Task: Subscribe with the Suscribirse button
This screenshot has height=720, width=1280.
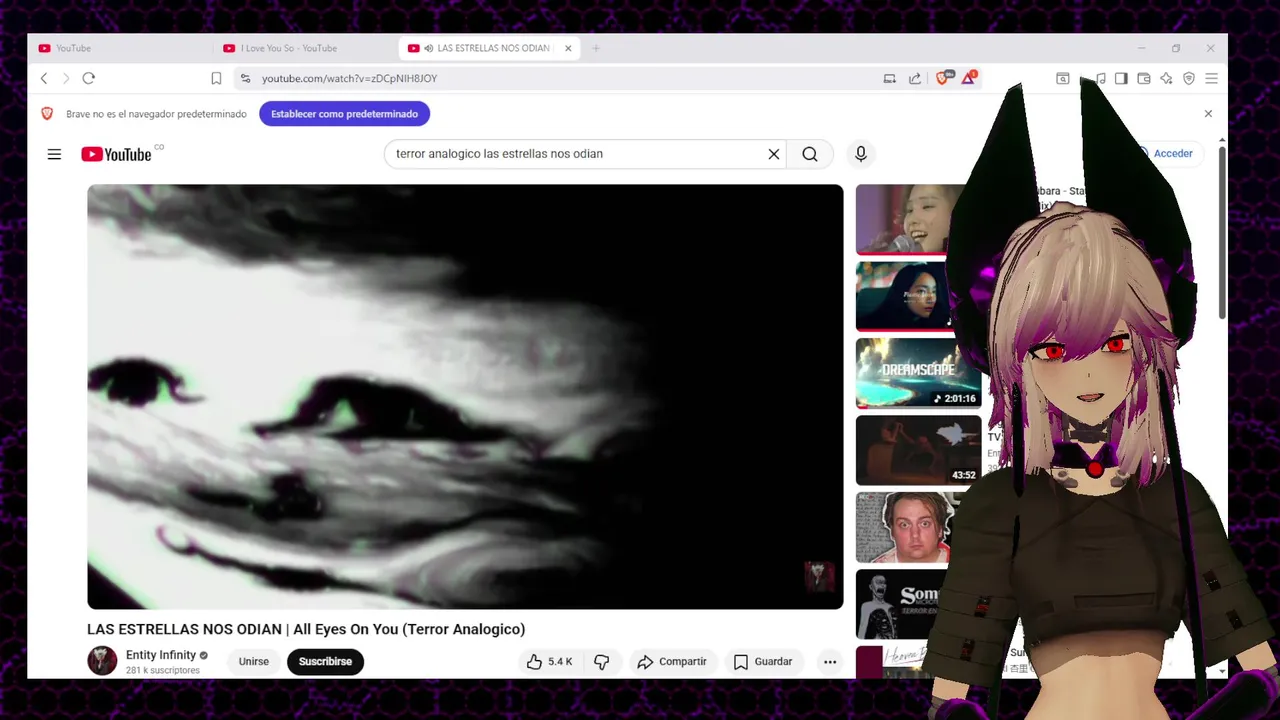Action: pyautogui.click(x=325, y=661)
